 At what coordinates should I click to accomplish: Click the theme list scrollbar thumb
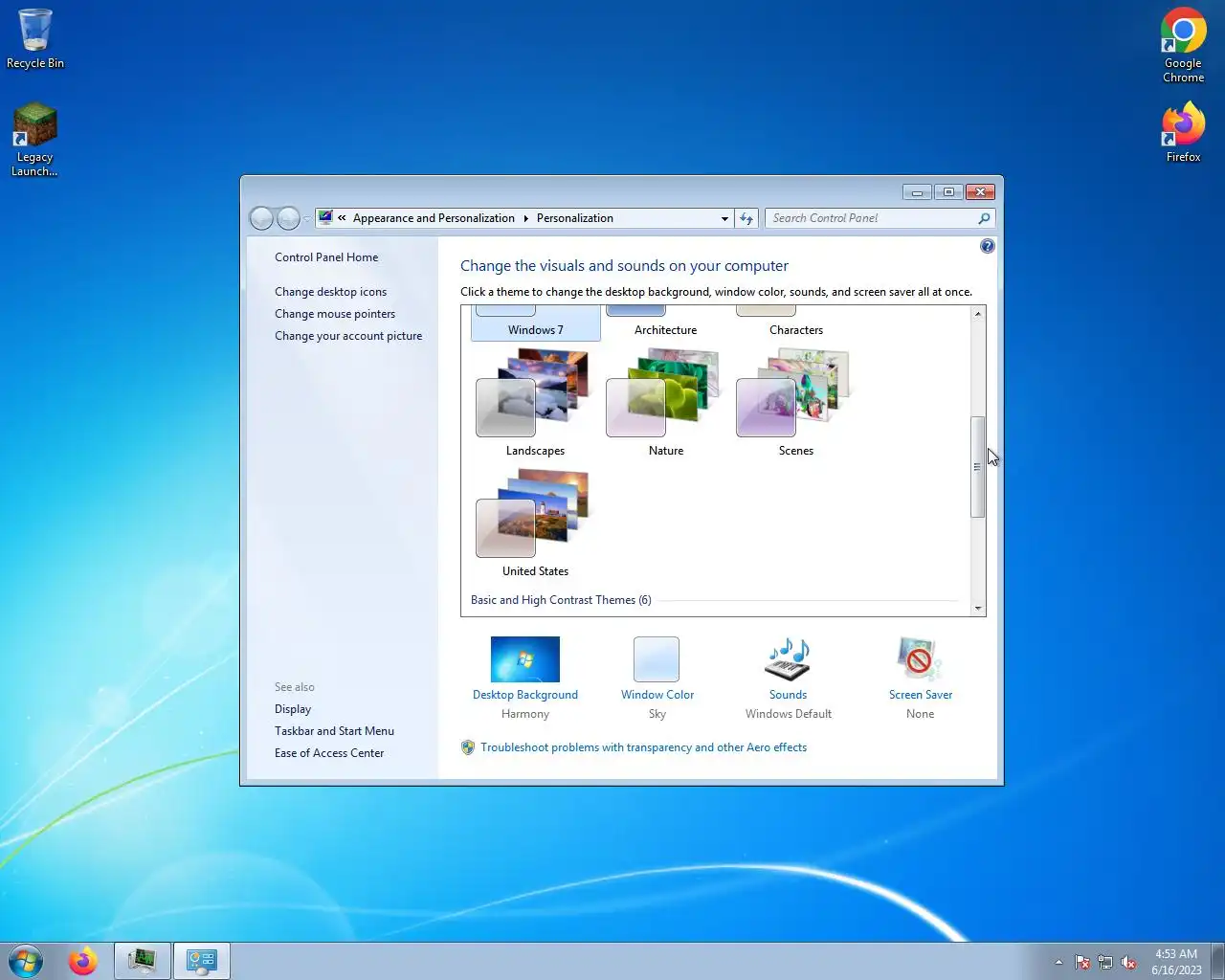(978, 467)
